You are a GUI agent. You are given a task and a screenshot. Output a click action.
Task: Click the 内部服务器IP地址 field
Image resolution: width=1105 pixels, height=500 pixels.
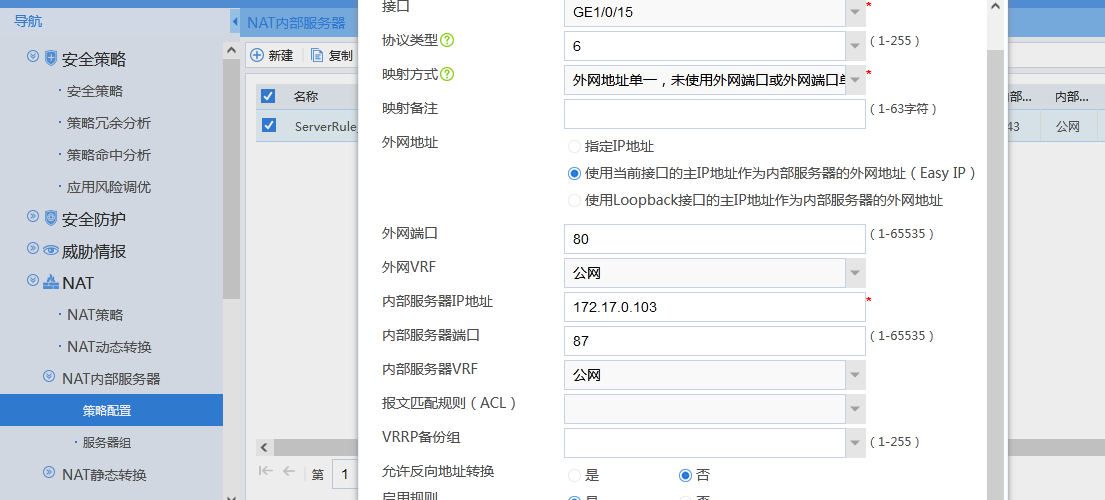point(715,307)
